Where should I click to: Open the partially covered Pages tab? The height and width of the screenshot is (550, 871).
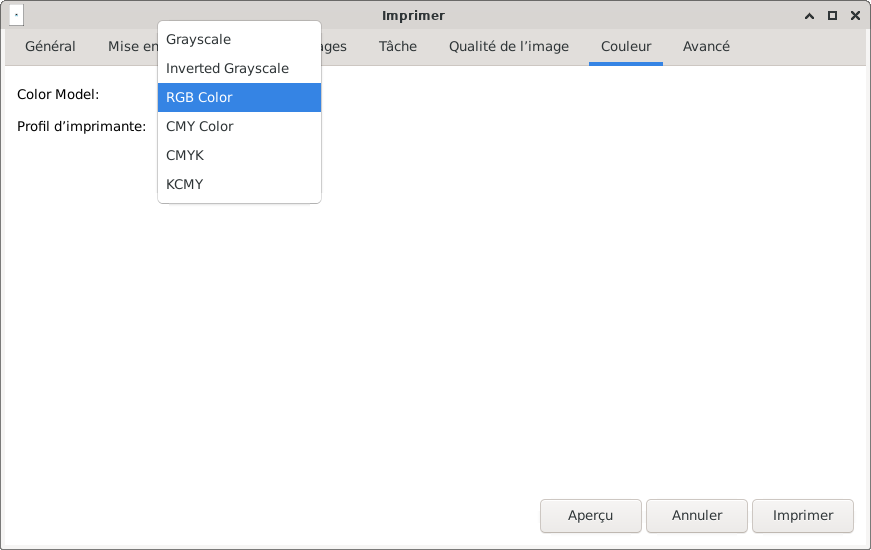coord(334,47)
